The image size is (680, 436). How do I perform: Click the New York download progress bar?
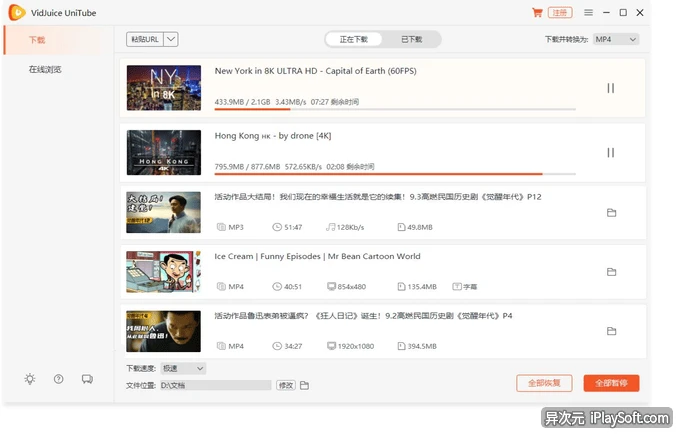point(395,109)
